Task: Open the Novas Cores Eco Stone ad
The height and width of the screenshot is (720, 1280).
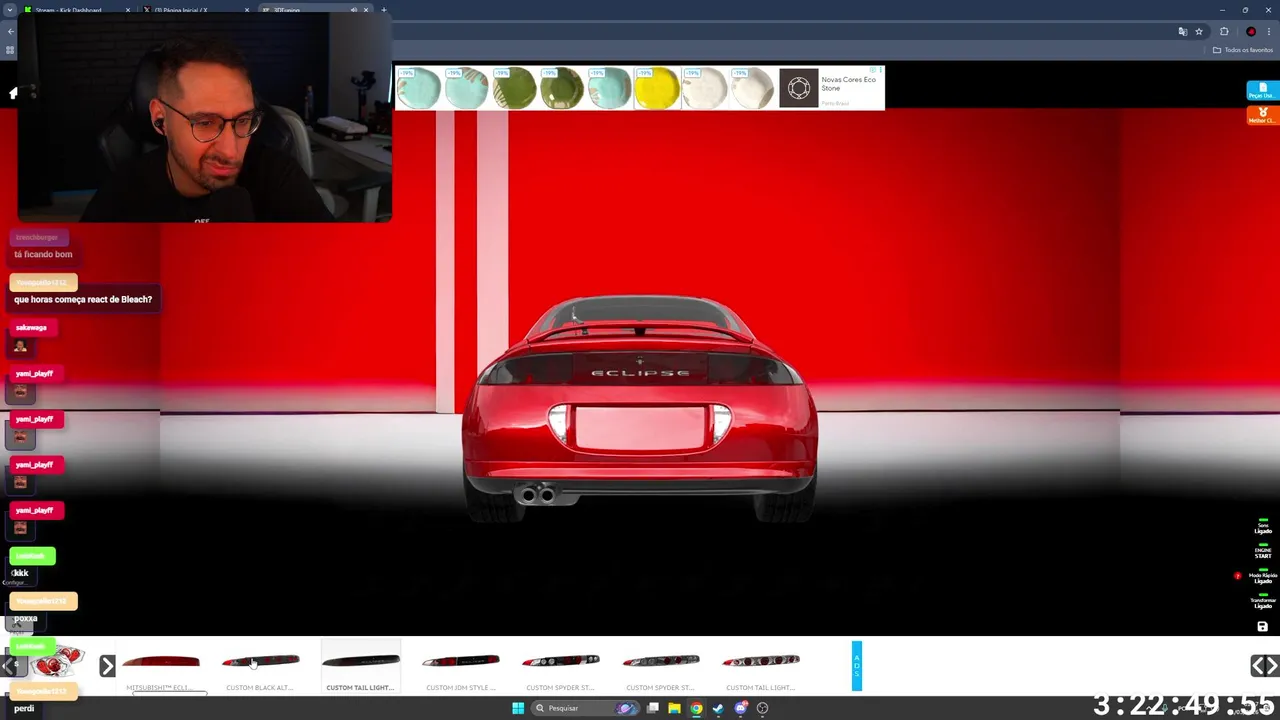Action: pos(848,84)
